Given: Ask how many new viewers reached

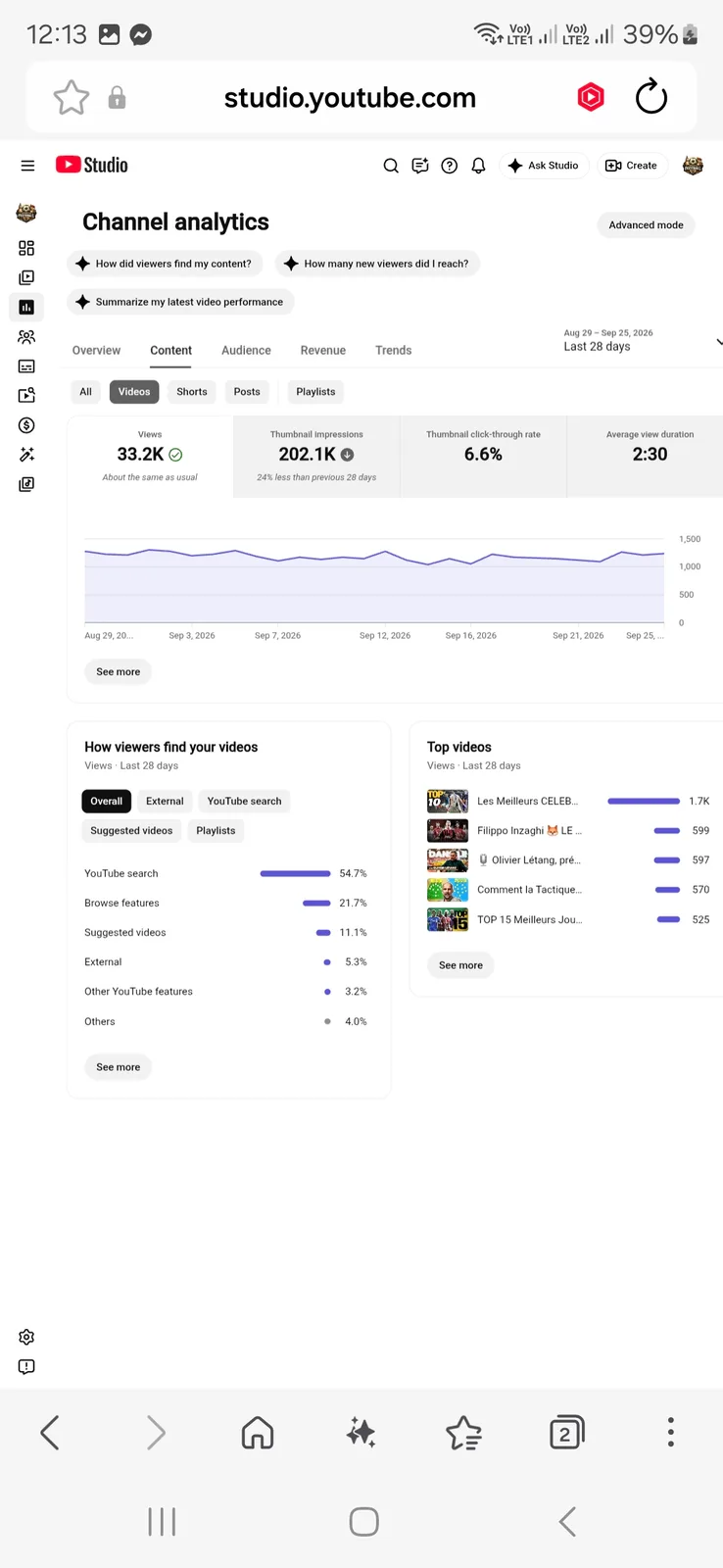Looking at the screenshot, I should click(377, 264).
